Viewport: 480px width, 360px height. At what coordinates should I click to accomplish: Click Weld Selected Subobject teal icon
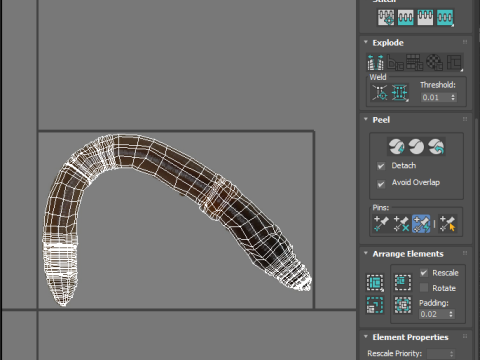coord(399,93)
